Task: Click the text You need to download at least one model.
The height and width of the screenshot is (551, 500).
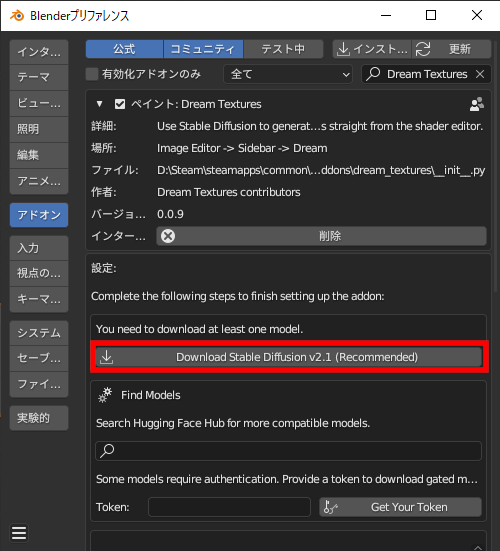Action: coord(199,329)
